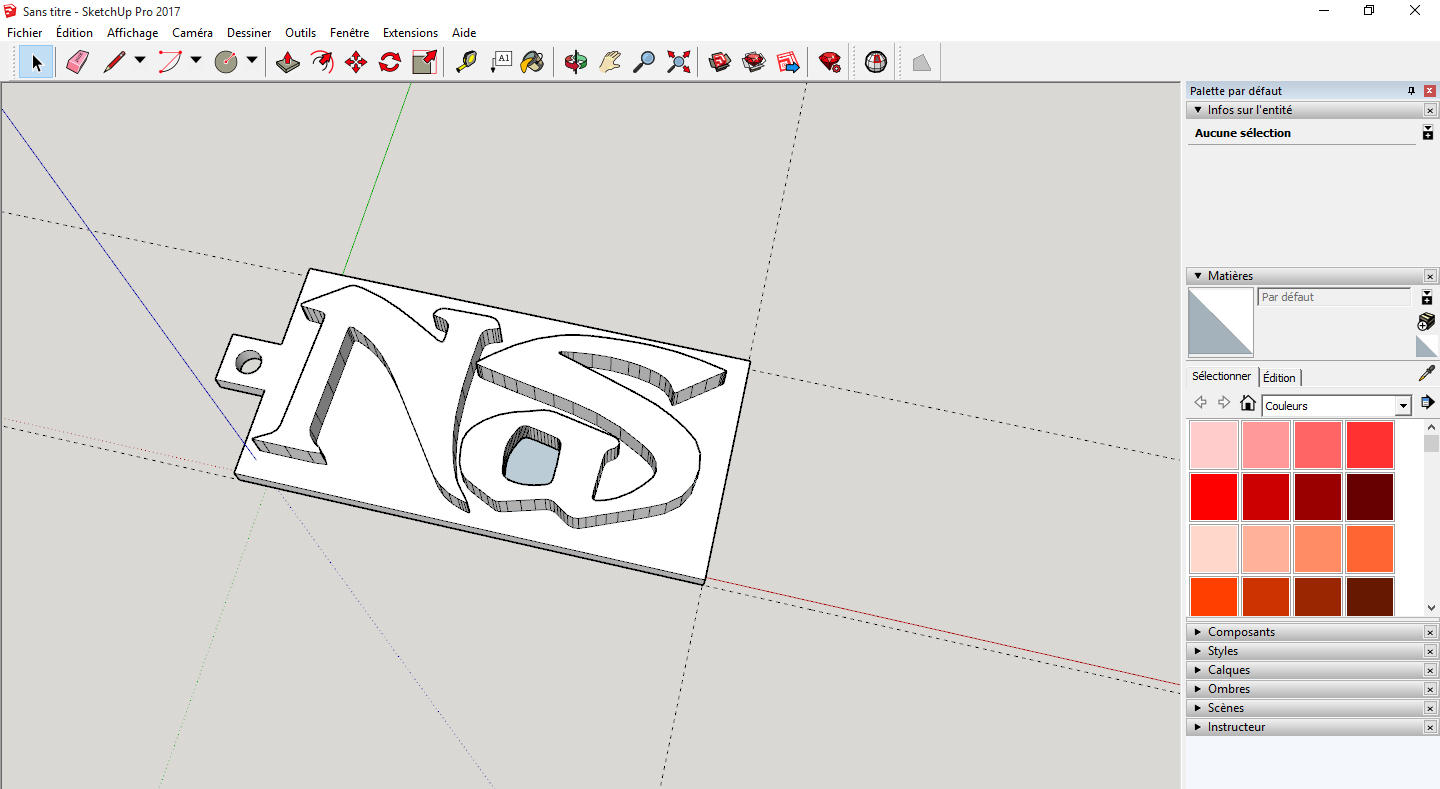1440x789 pixels.
Task: Close the Palette par défaut tray
Action: [1430, 91]
